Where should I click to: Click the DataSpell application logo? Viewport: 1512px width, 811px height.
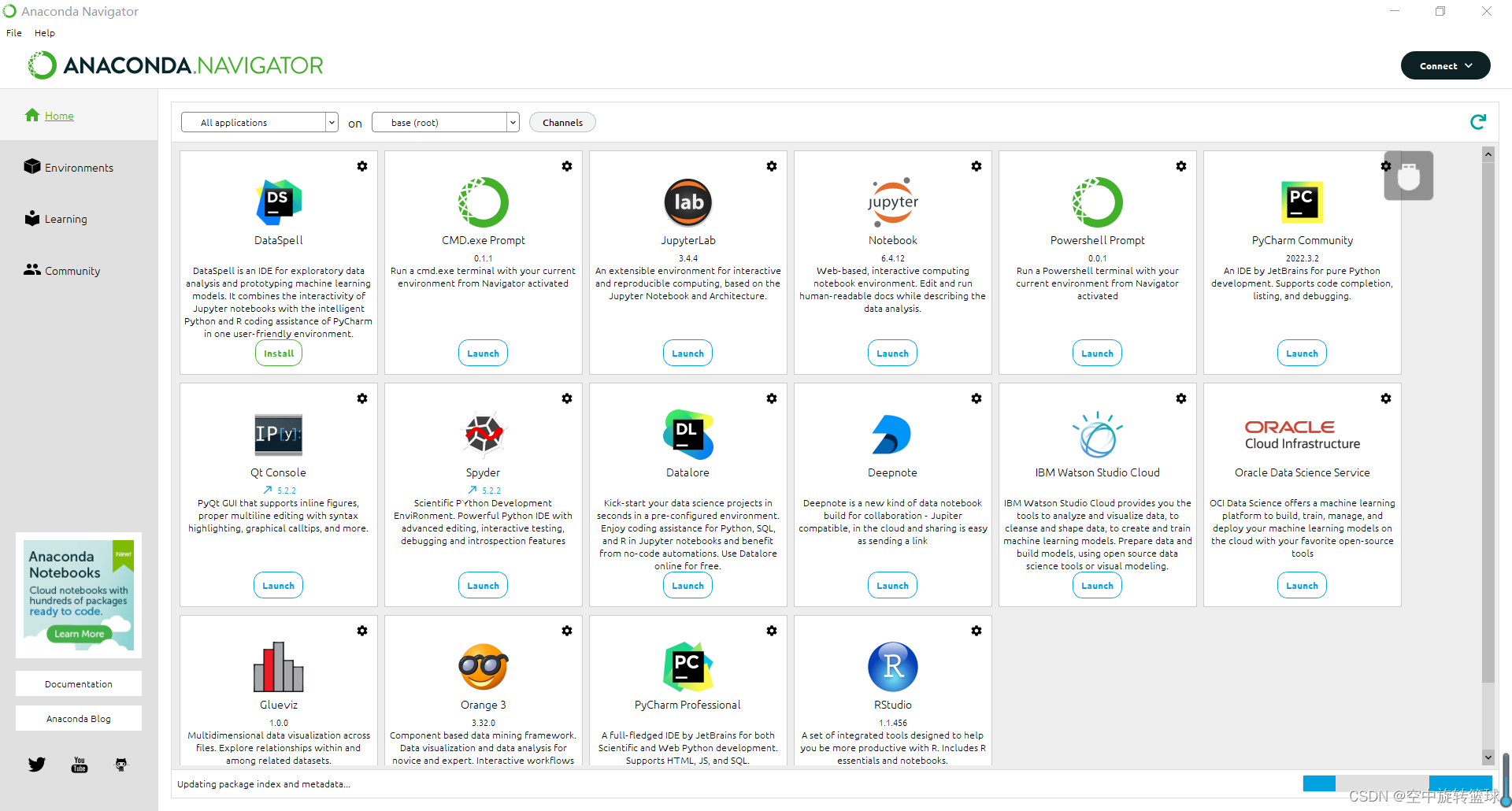(279, 202)
